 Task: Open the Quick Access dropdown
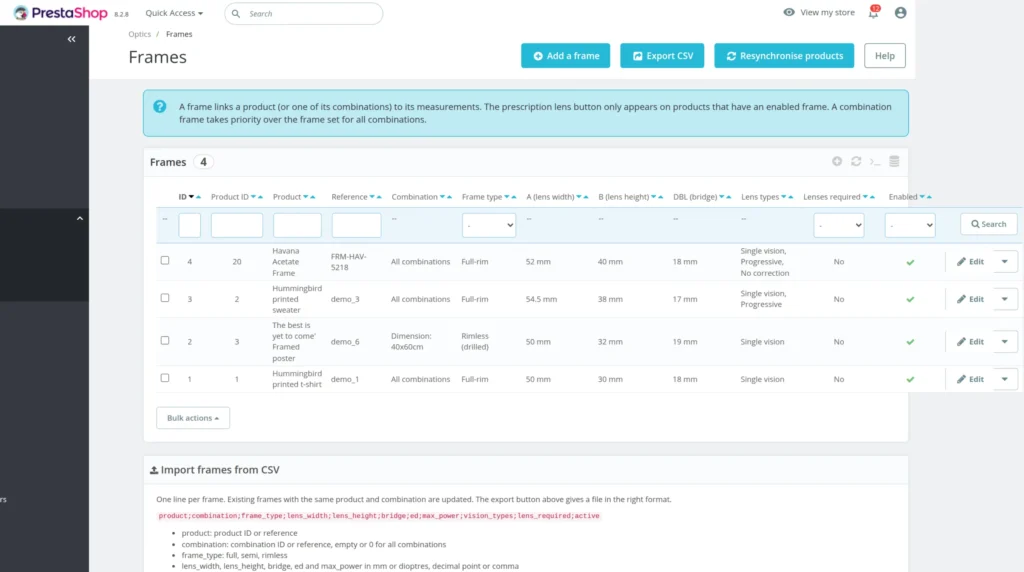(x=174, y=13)
